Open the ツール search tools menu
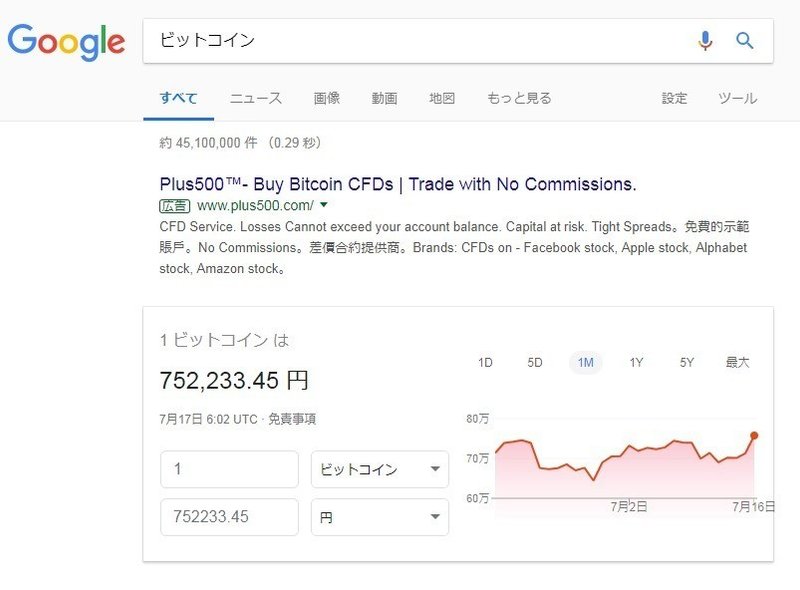This screenshot has height=590, width=800. click(x=737, y=98)
